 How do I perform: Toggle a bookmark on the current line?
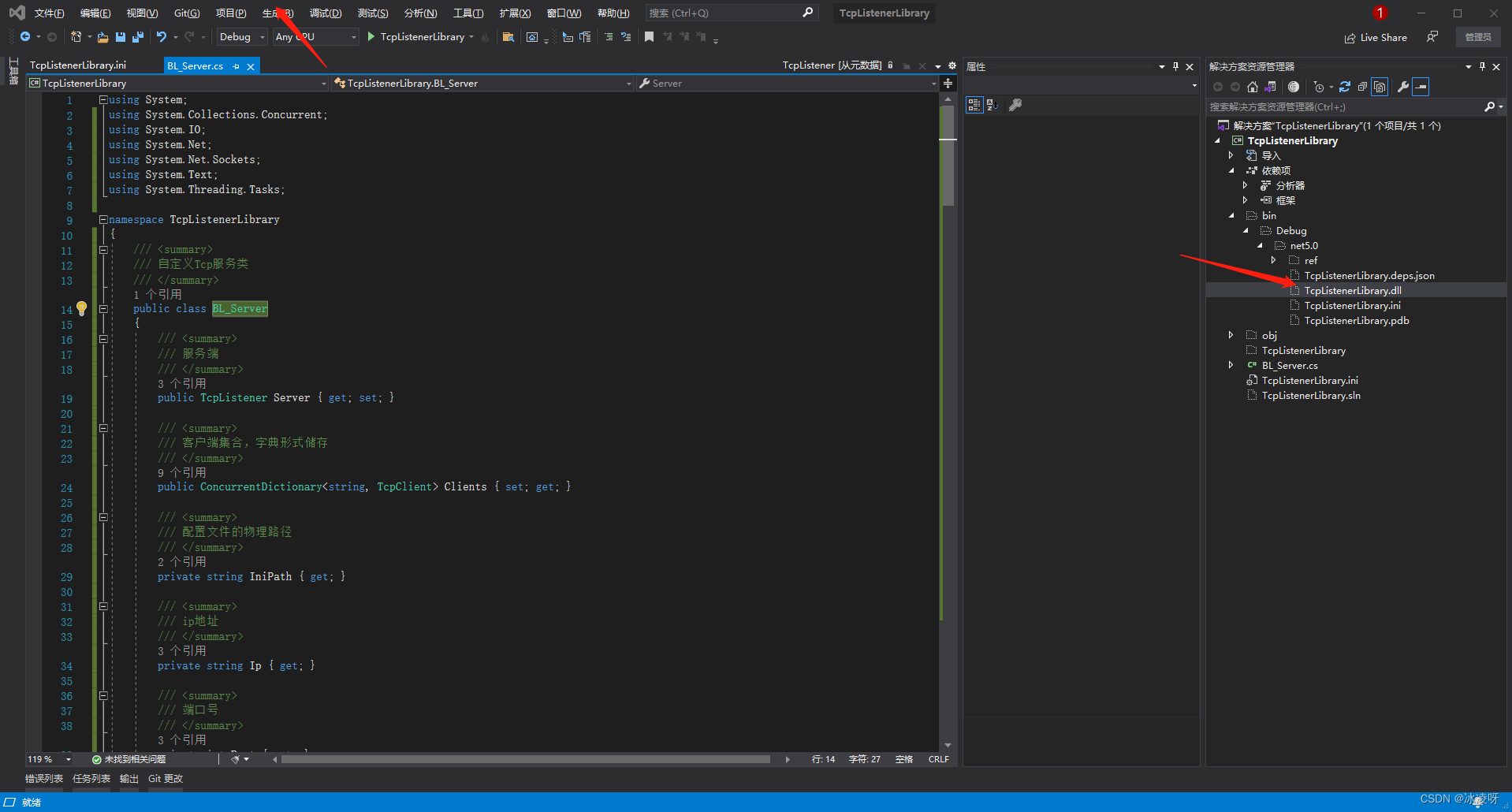[x=649, y=37]
